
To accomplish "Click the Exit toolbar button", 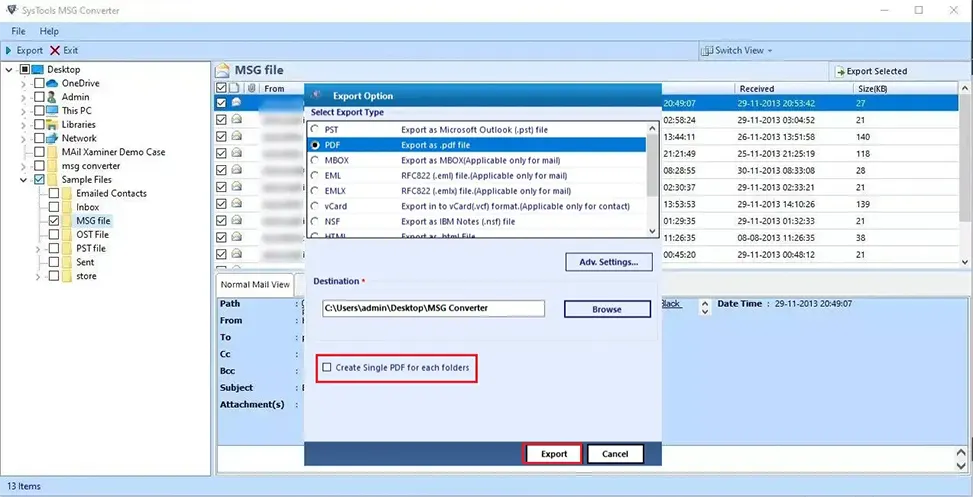I will point(64,50).
